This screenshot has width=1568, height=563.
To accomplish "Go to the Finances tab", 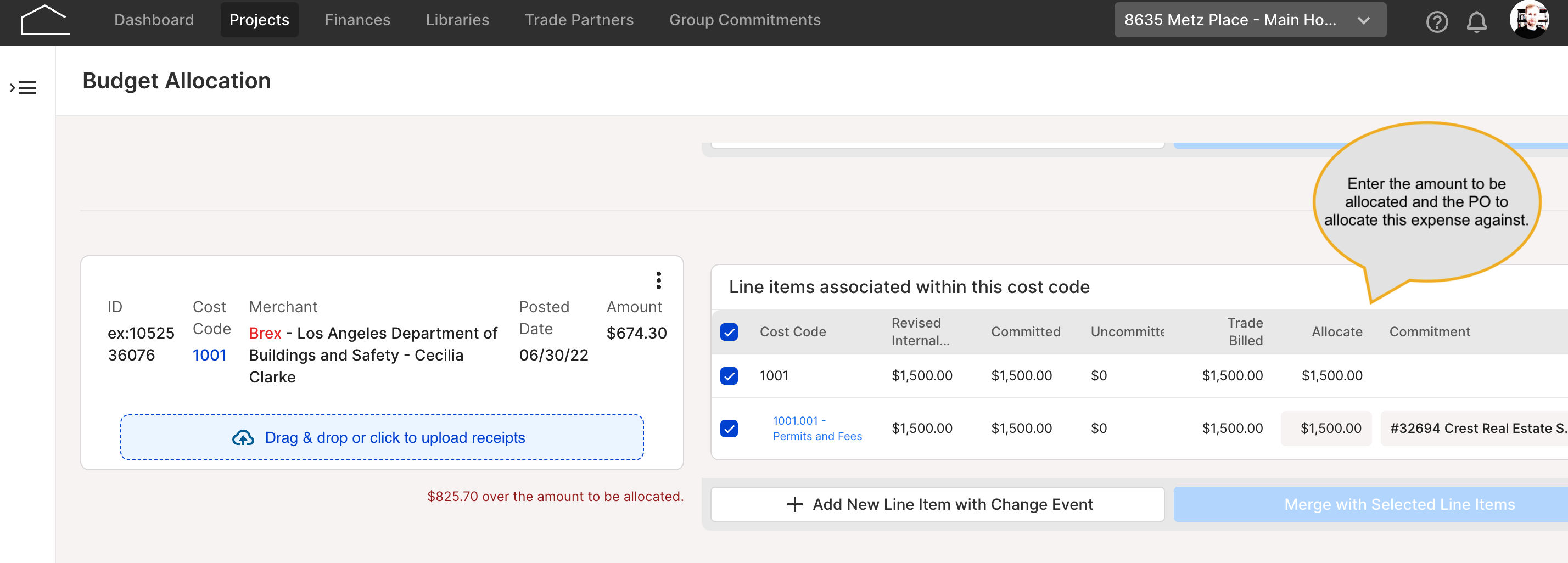I will click(x=357, y=20).
